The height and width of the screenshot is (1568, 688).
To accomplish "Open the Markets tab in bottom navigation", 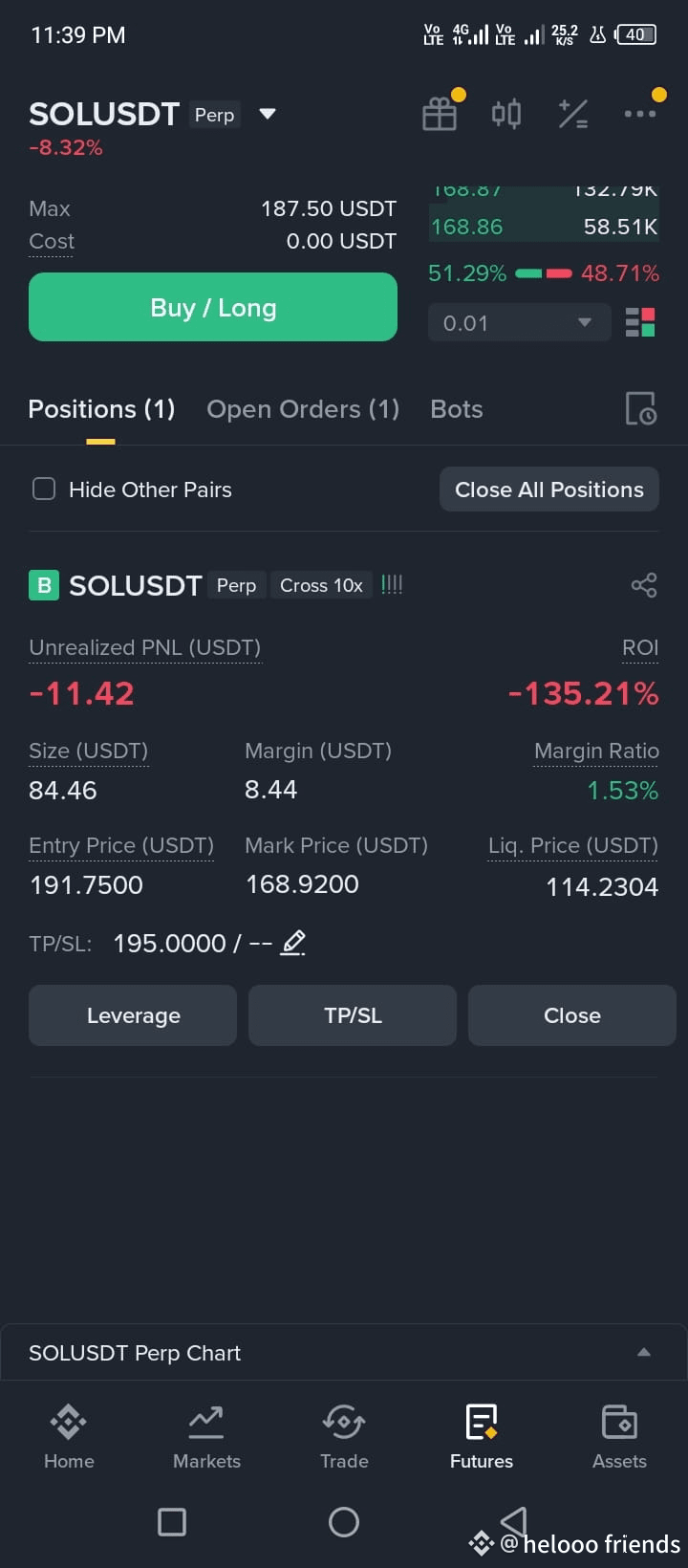I will (206, 1436).
